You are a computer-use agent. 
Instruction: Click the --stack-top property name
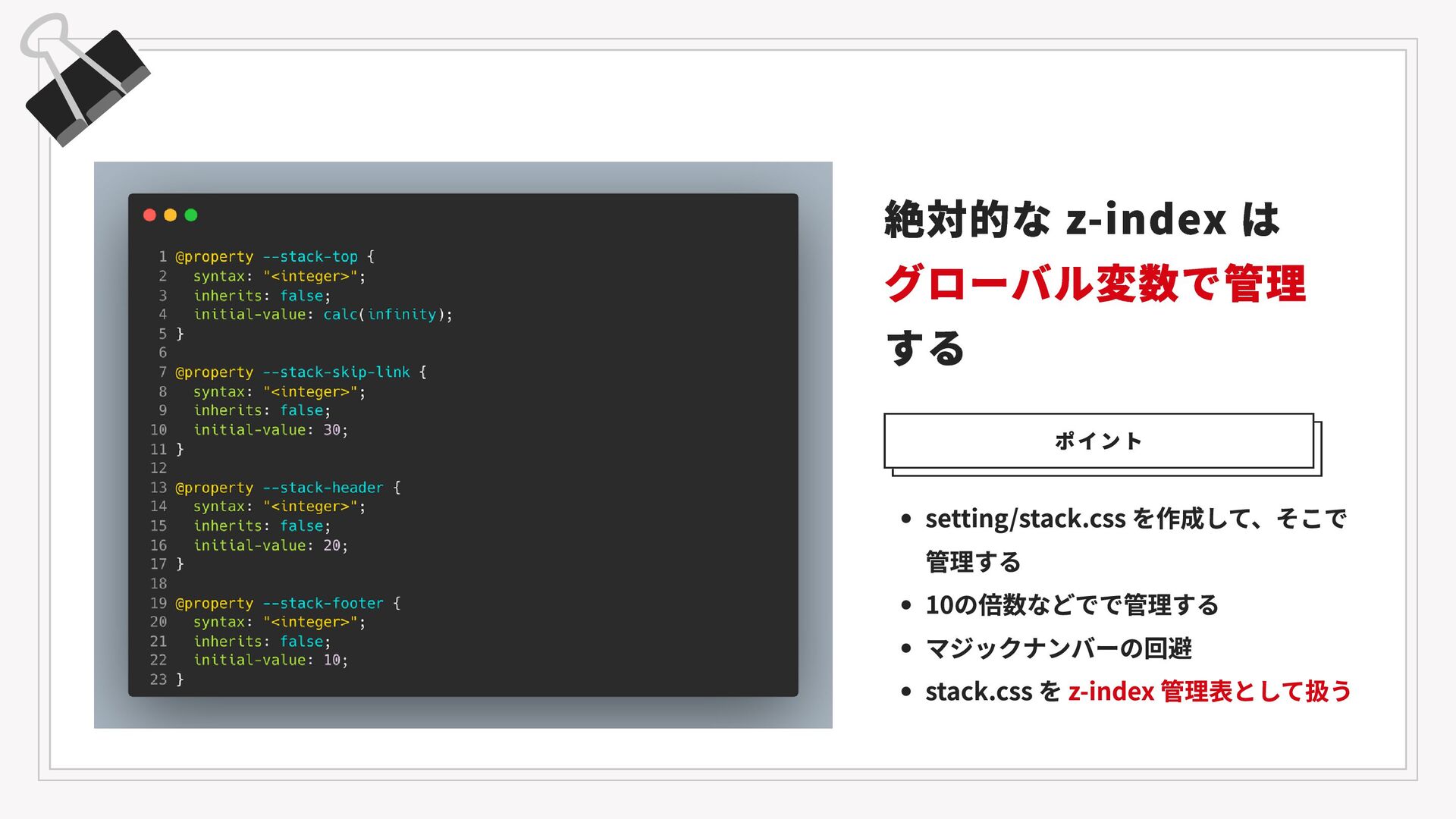(x=310, y=257)
